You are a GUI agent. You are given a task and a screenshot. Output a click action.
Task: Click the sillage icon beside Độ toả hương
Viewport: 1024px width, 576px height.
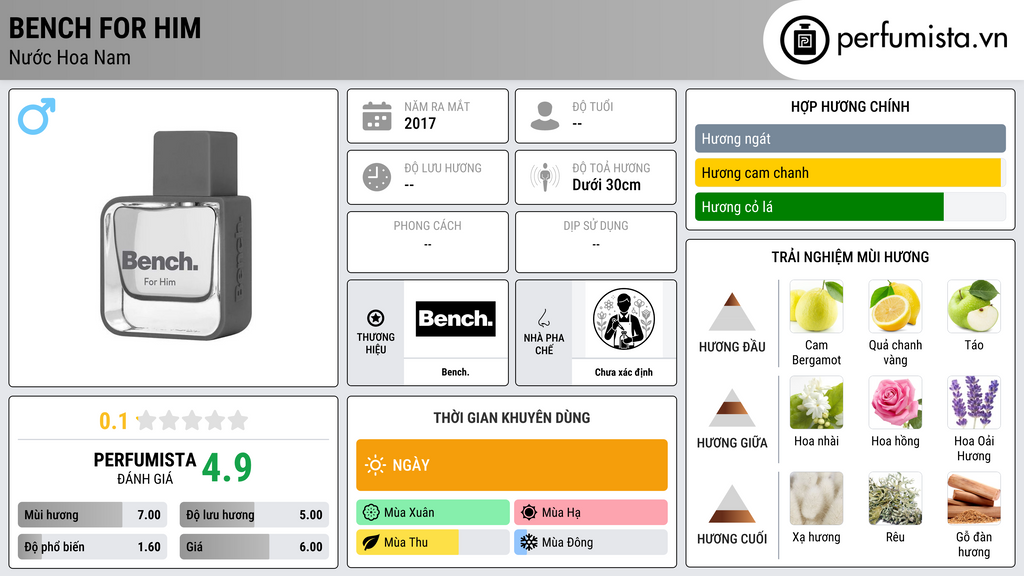click(x=545, y=177)
